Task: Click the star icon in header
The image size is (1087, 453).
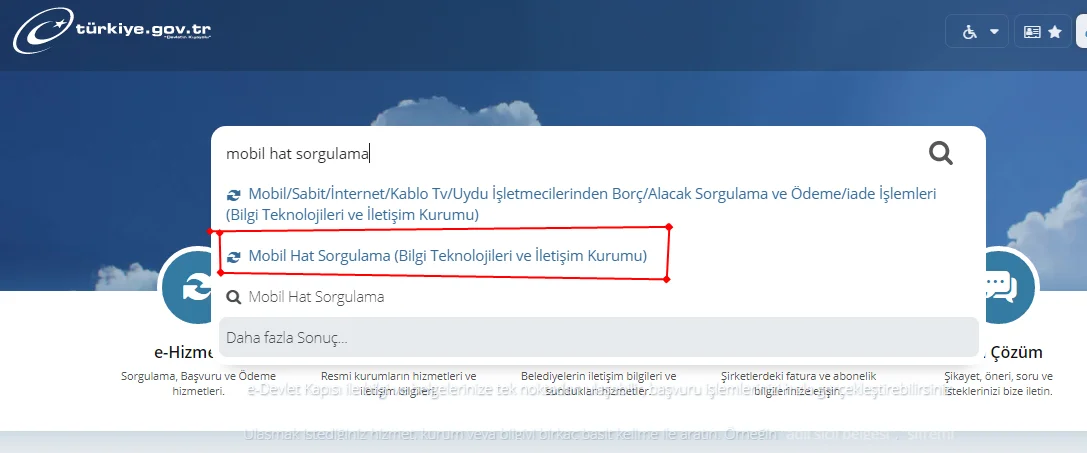Action: [1055, 32]
